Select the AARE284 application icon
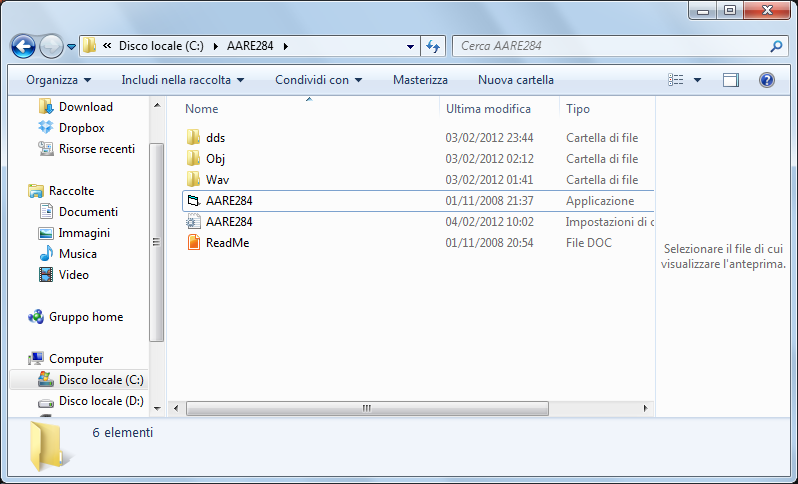The height and width of the screenshot is (484, 798). tap(193, 201)
